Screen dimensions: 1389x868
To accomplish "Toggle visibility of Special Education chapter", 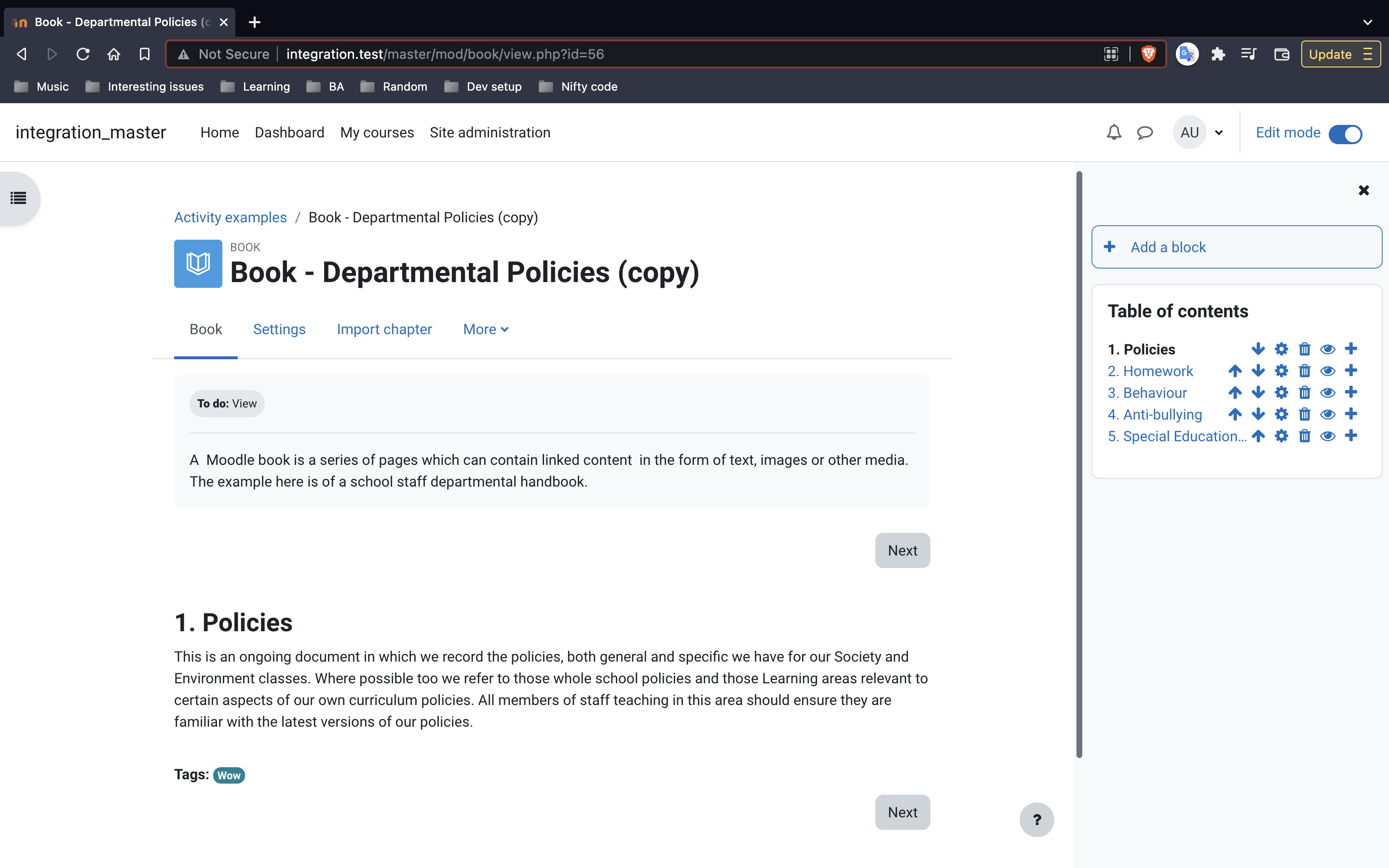I will [1328, 436].
